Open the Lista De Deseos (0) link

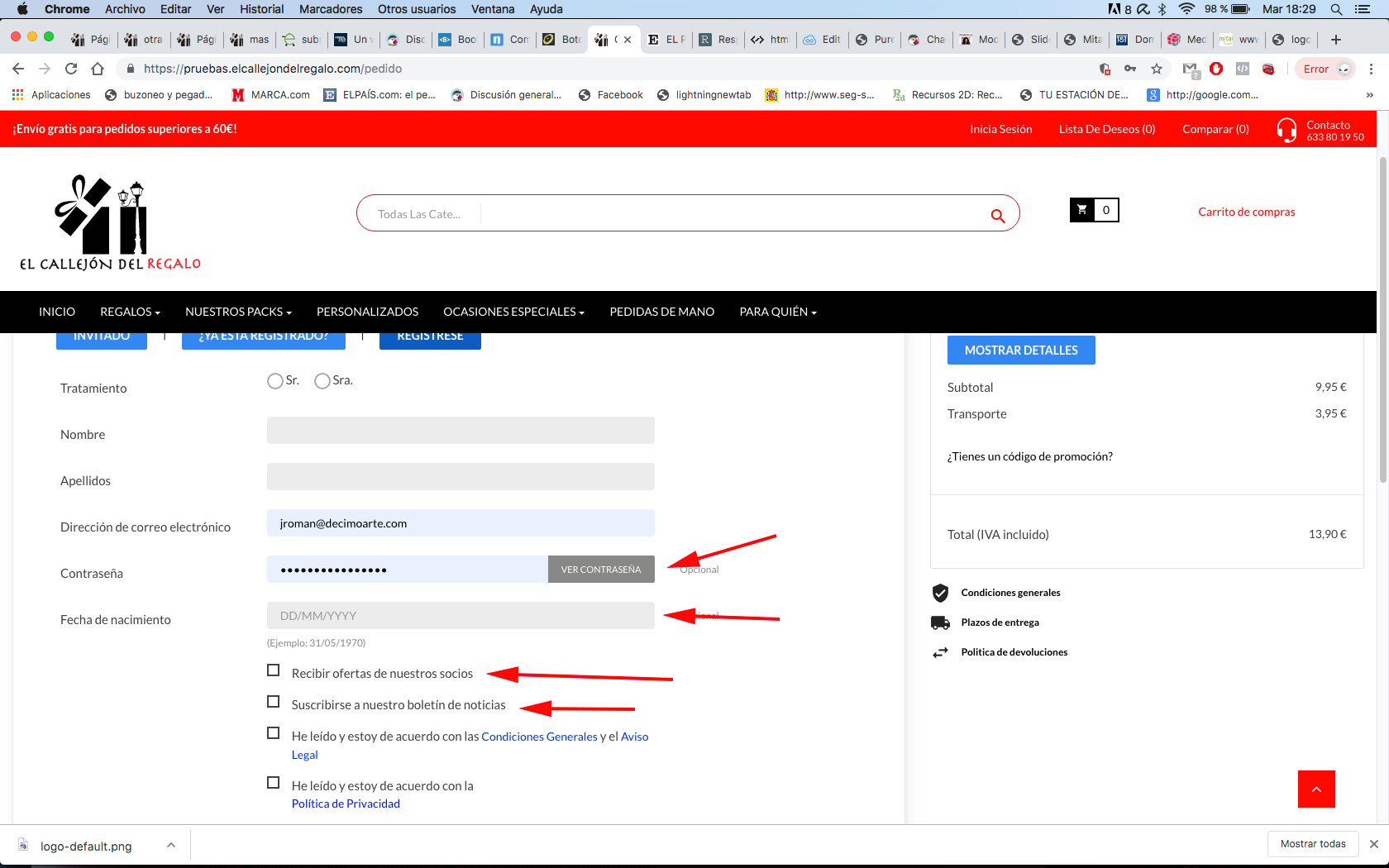[1107, 129]
